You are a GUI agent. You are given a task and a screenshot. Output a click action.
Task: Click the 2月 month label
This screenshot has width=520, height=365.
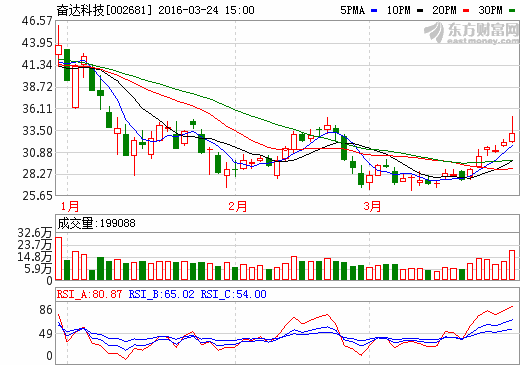(x=238, y=206)
